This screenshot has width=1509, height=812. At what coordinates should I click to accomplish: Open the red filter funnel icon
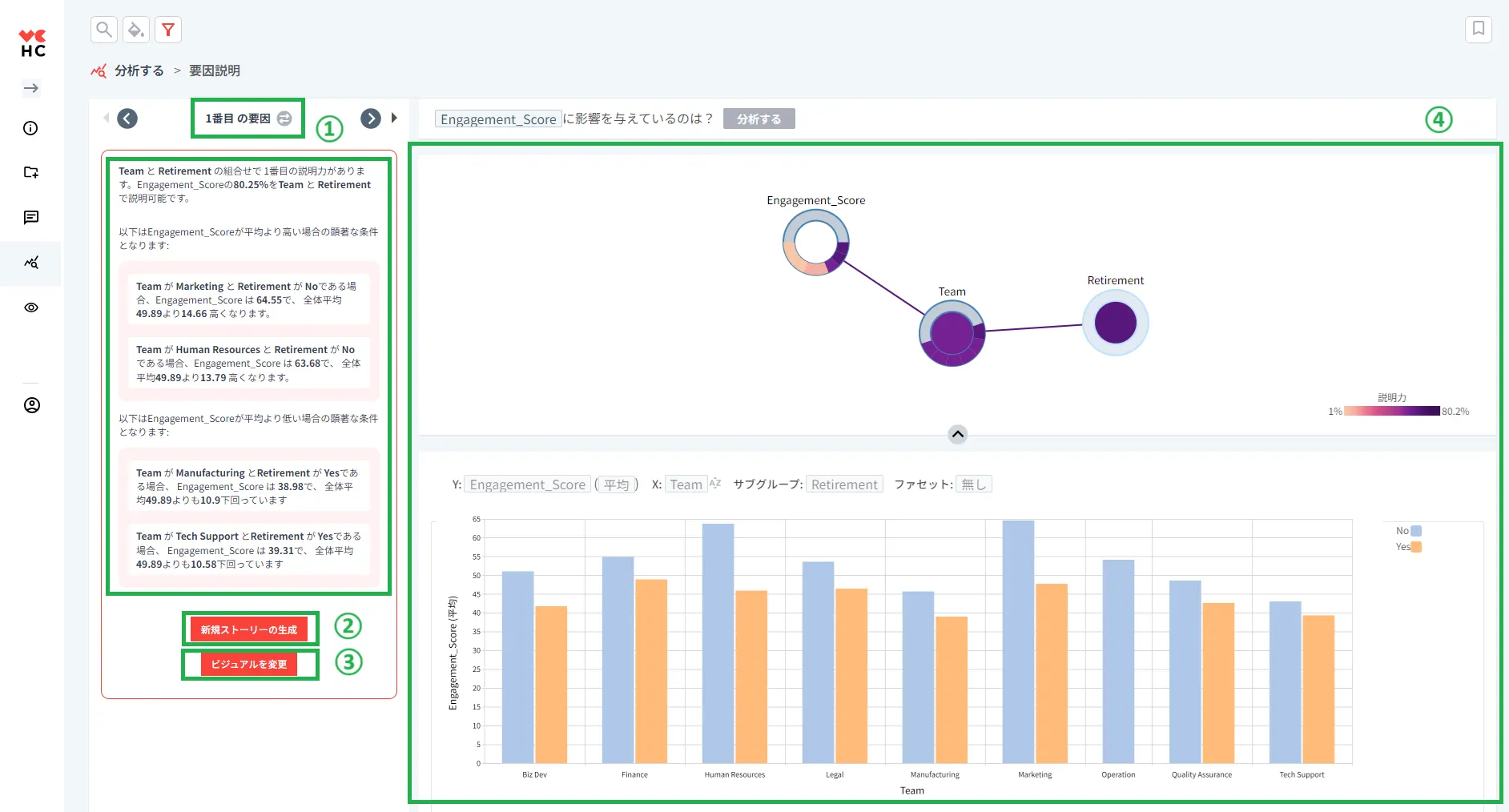pyautogui.click(x=168, y=30)
